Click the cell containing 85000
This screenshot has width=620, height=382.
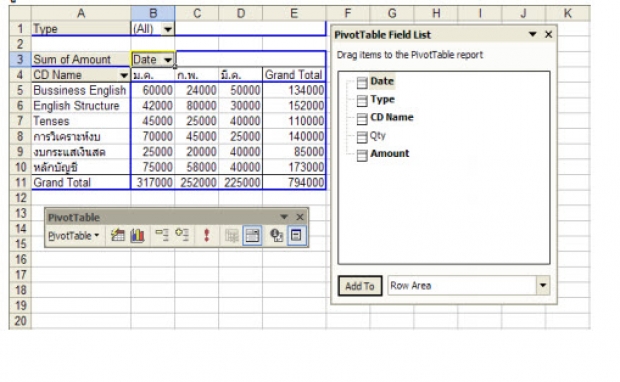coord(294,152)
